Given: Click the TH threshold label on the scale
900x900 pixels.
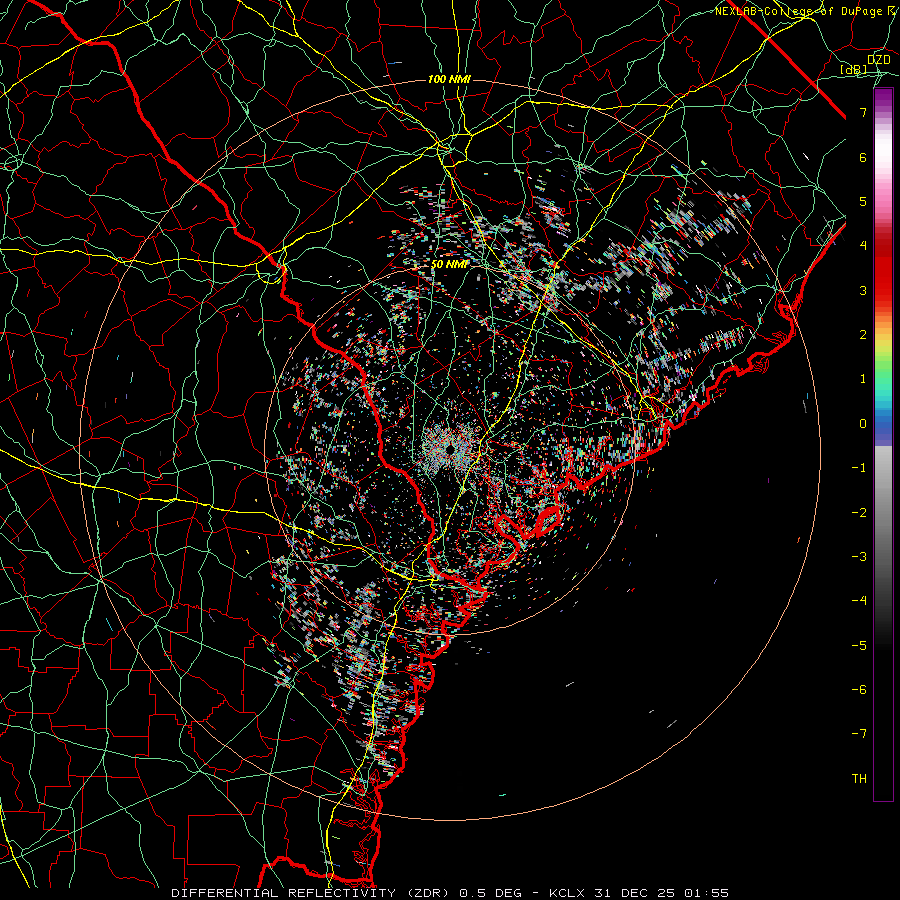Looking at the screenshot, I should (859, 779).
